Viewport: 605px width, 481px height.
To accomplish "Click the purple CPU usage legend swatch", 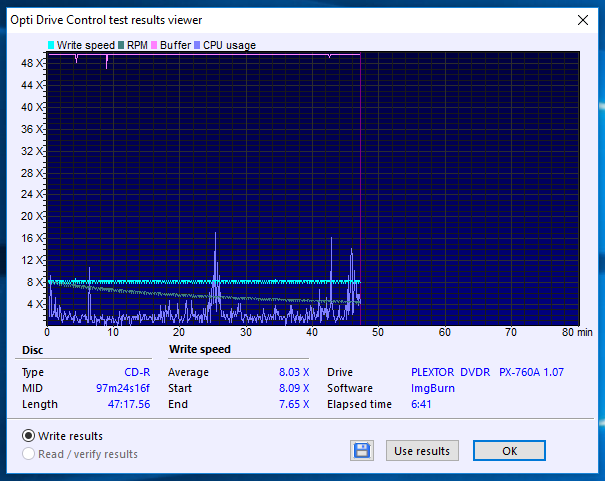I will click(x=197, y=45).
